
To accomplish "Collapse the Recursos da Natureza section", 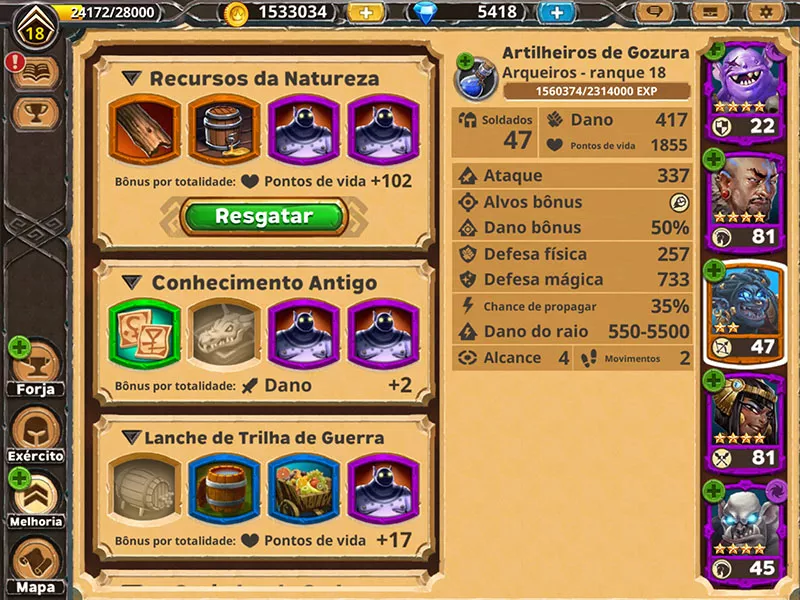I will [x=132, y=78].
